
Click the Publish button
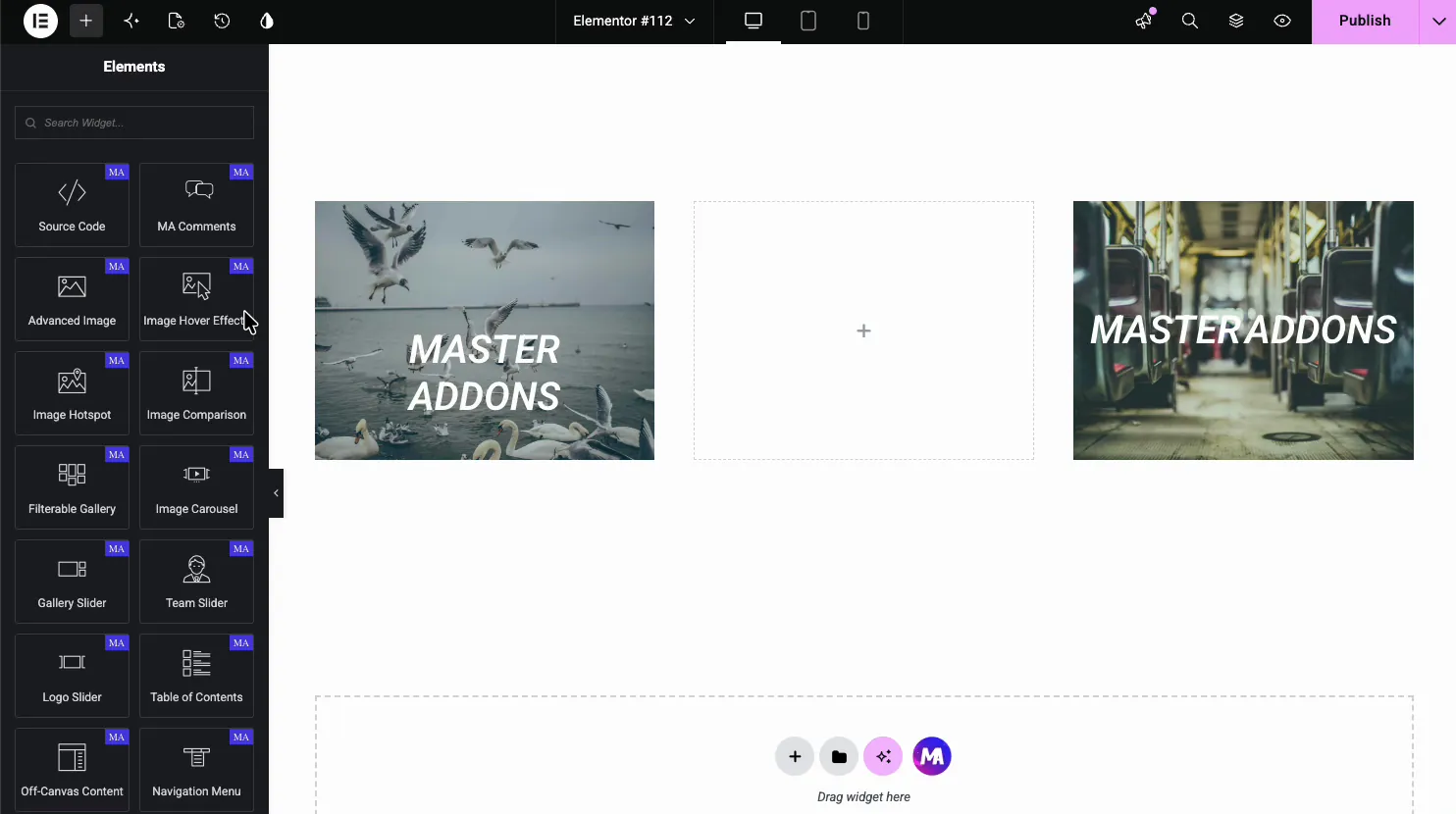click(x=1365, y=21)
